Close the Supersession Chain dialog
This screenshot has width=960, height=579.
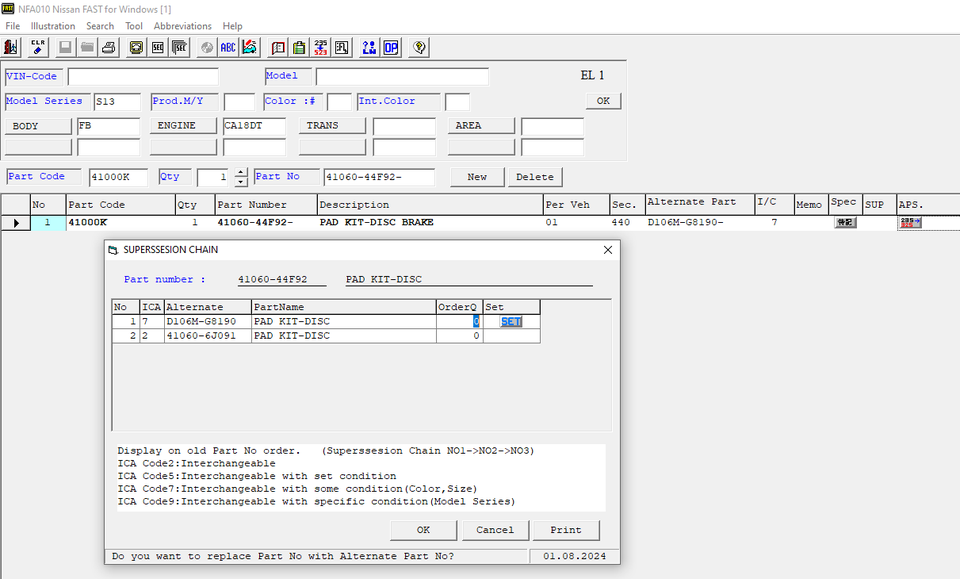(607, 249)
